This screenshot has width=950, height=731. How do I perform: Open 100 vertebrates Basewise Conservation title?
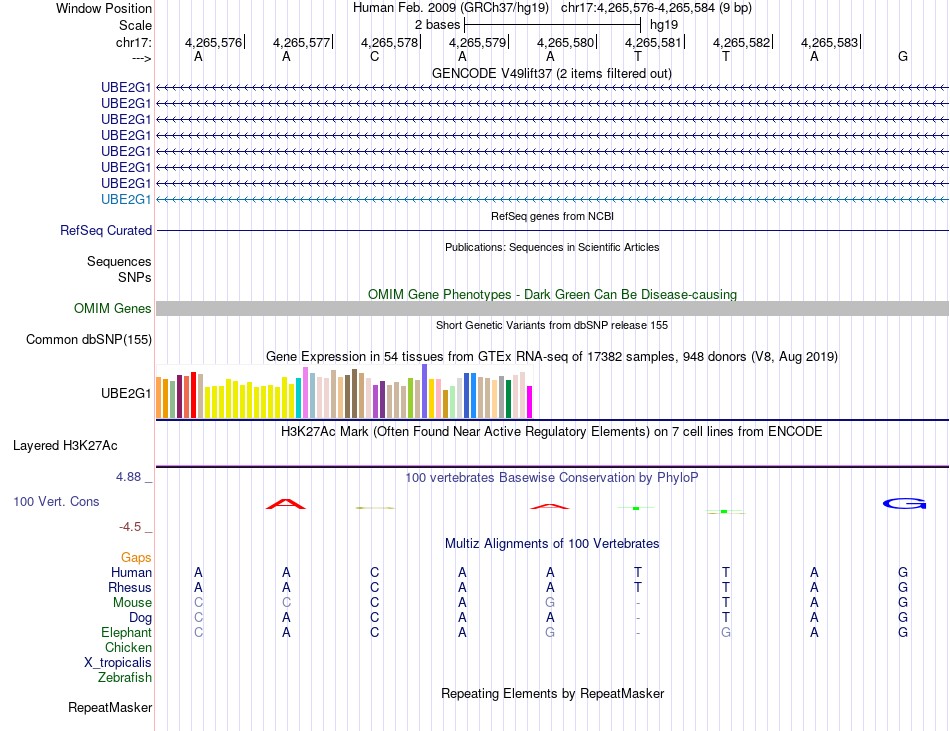552,478
